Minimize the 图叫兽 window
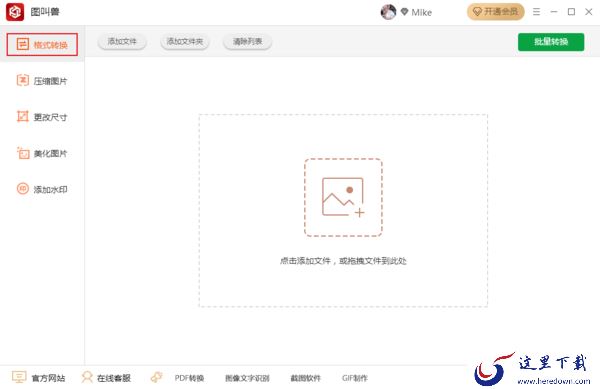 coord(554,12)
